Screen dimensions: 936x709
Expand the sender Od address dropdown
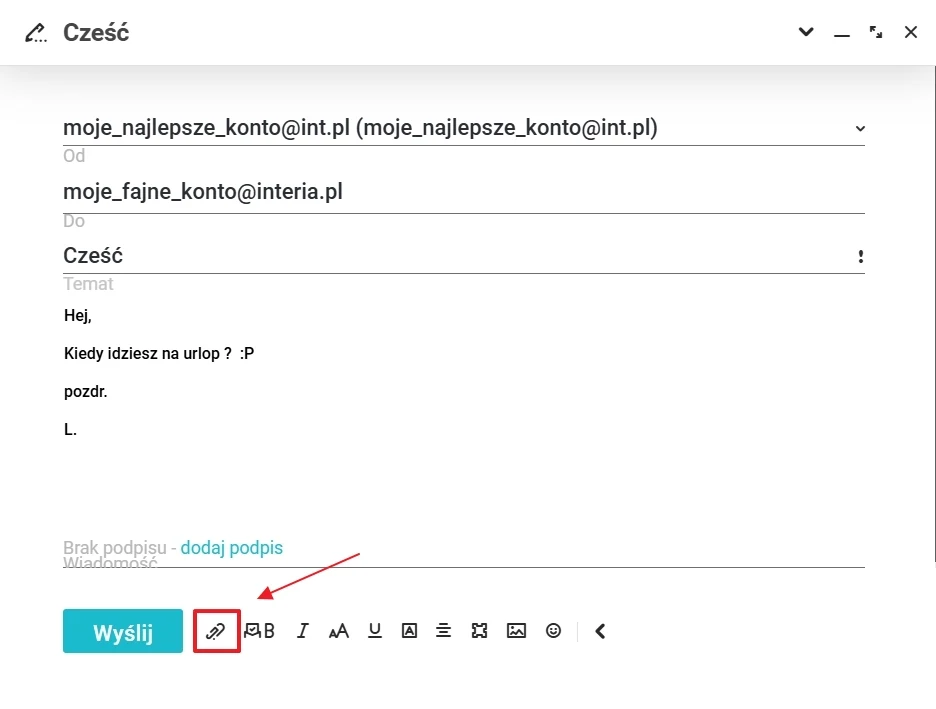click(860, 128)
